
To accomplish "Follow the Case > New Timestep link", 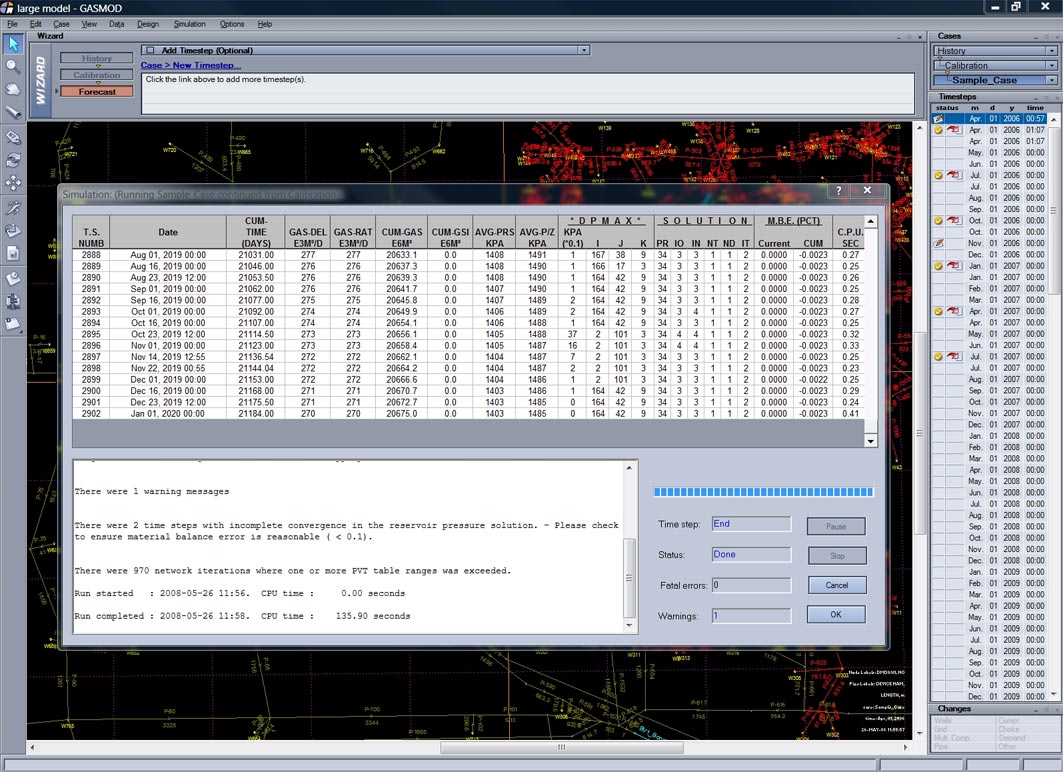I will click(x=190, y=65).
